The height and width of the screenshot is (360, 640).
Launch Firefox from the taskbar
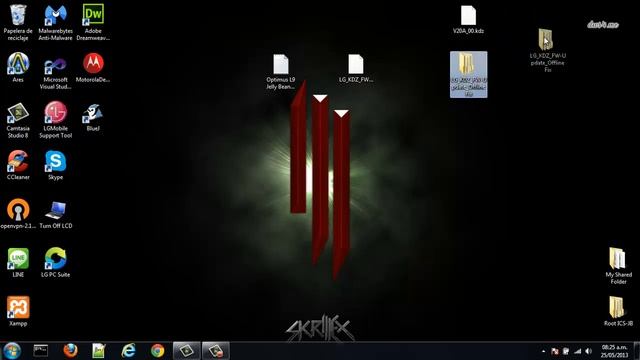coord(70,351)
